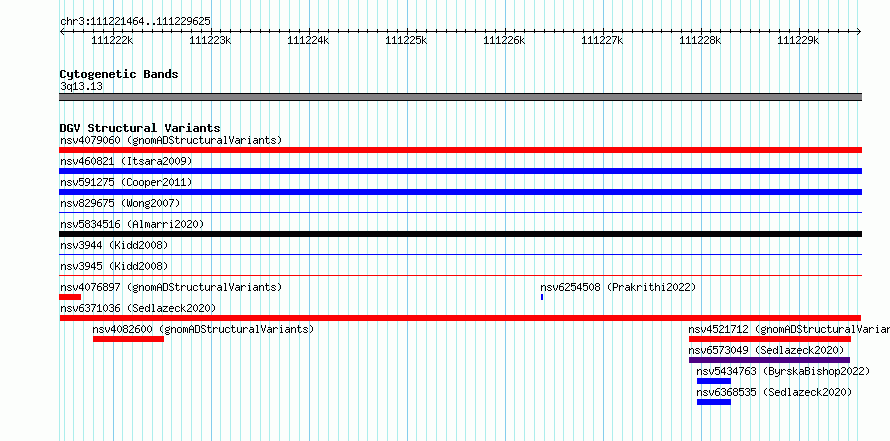
Task: Click the 3q13.13 band label
Action: point(81,86)
